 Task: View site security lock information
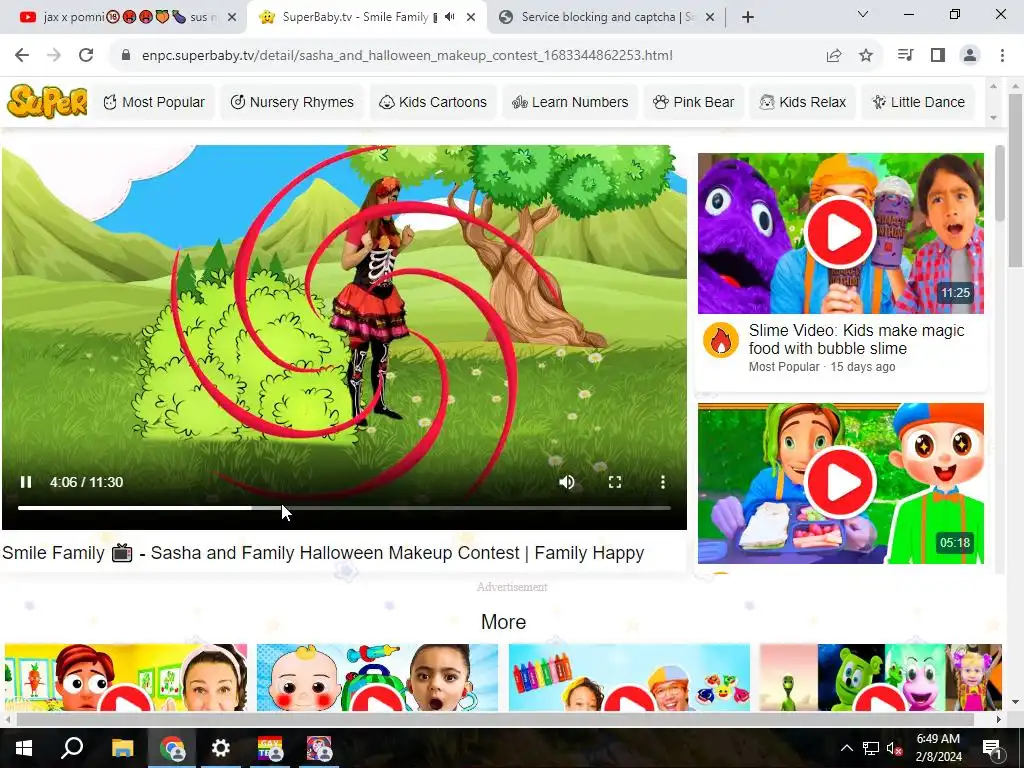(x=126, y=56)
